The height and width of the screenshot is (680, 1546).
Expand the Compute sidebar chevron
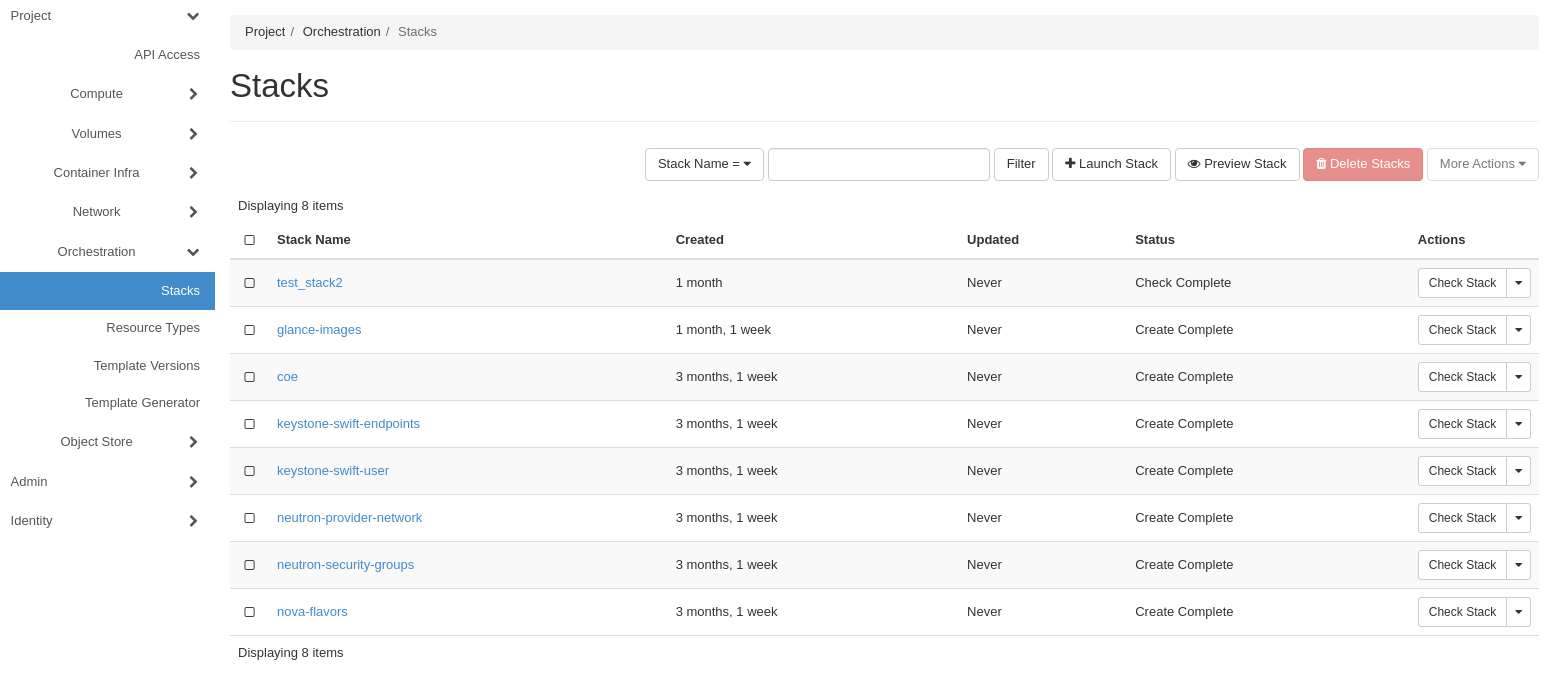(192, 94)
